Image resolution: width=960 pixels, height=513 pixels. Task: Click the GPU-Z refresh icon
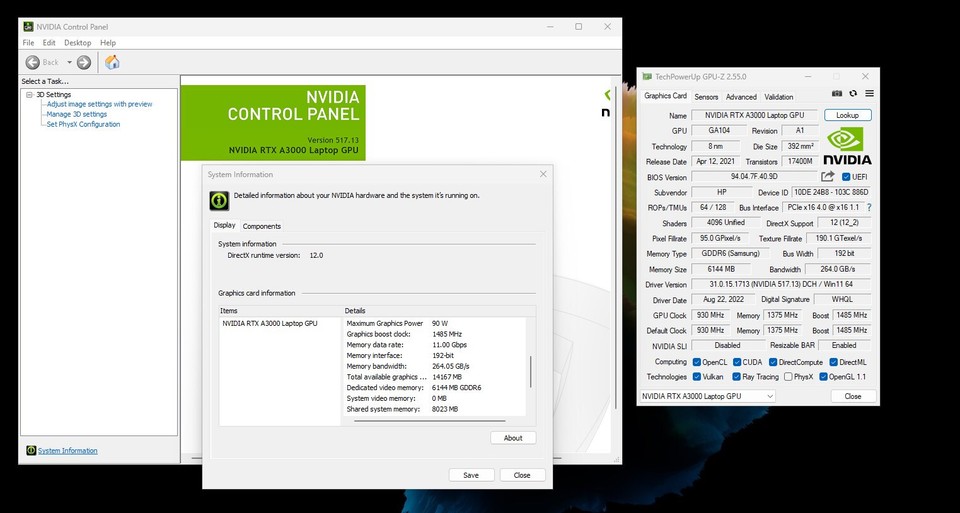[853, 94]
